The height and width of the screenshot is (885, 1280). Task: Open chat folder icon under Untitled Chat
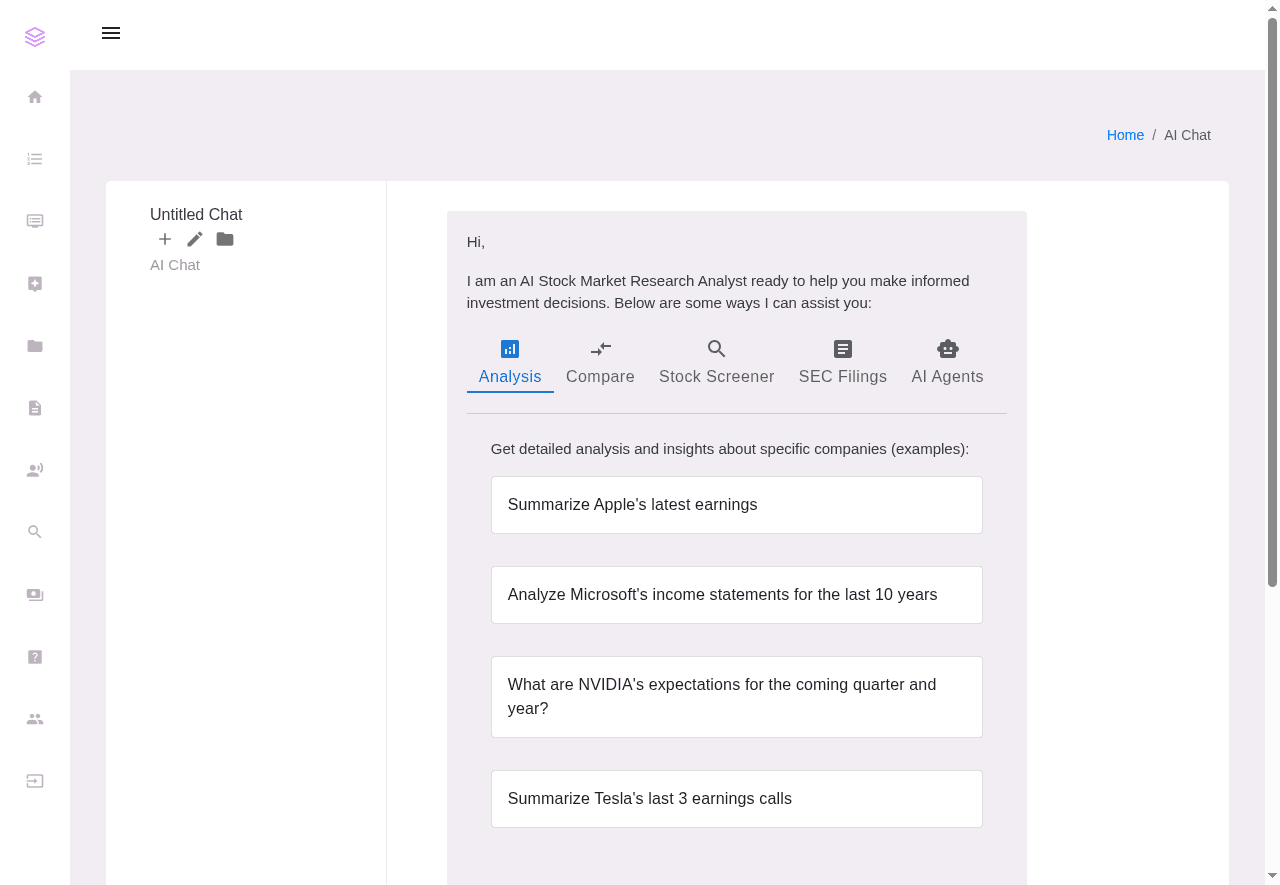point(225,239)
